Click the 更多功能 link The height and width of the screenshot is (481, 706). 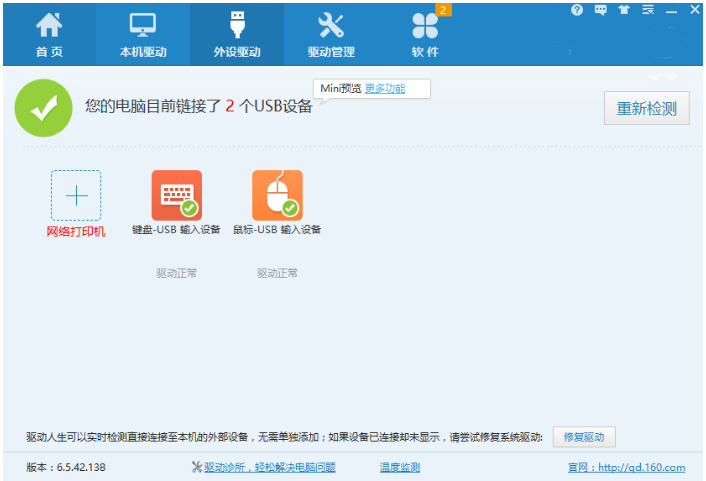coord(384,89)
